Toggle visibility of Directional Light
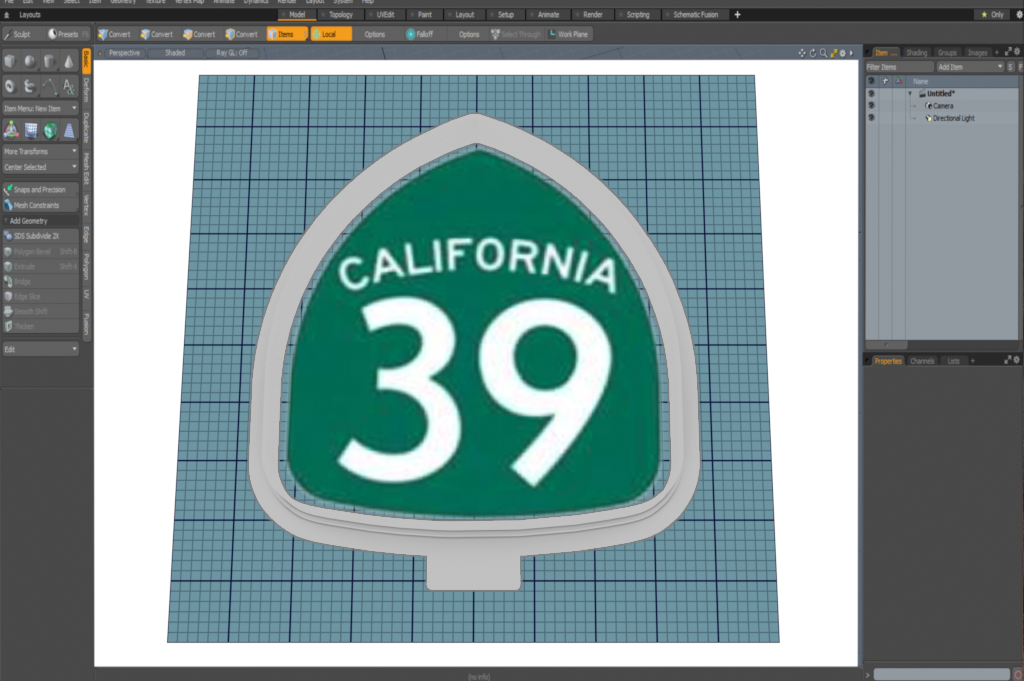 871,118
